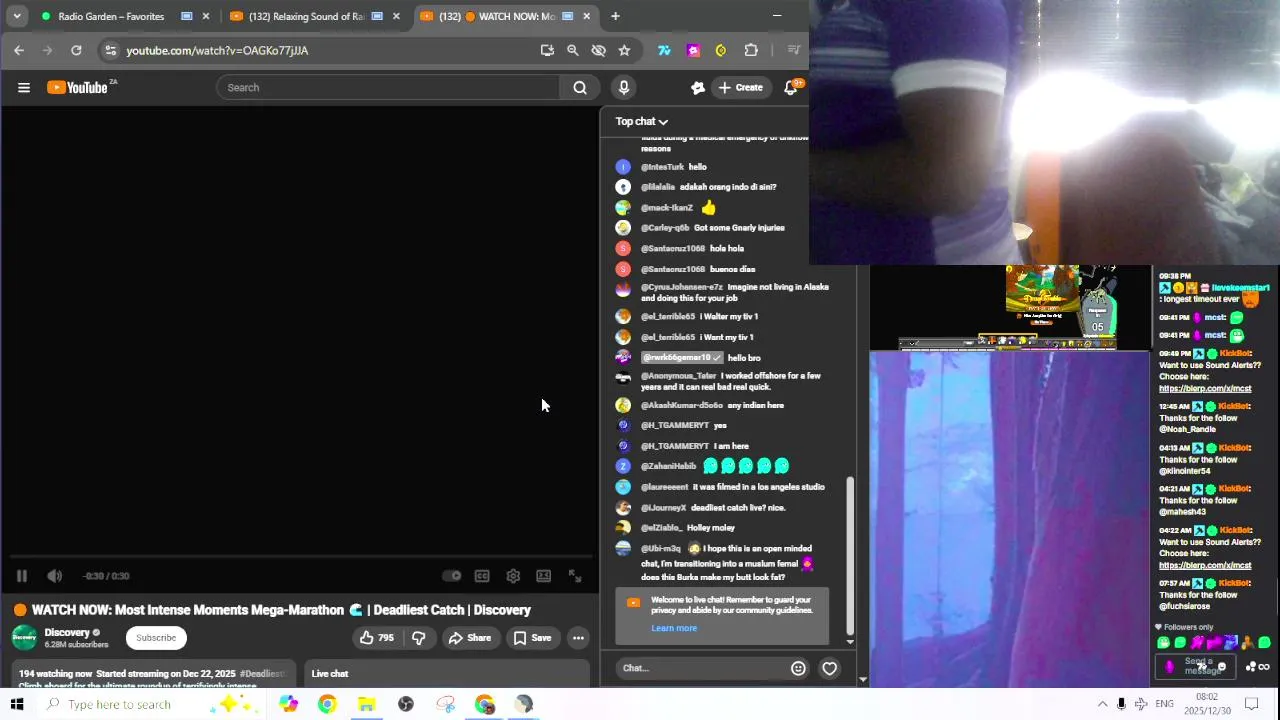
Task: Click the #Deadliest hashtag in description
Action: click(263, 674)
